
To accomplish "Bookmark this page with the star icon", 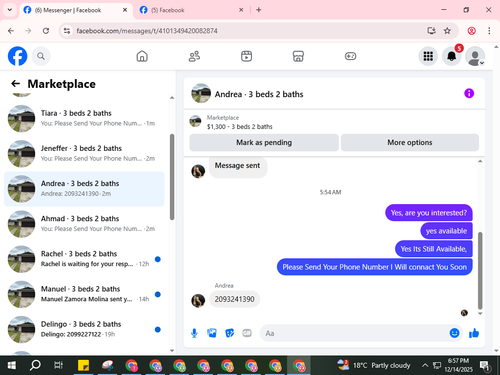I will coord(447,31).
